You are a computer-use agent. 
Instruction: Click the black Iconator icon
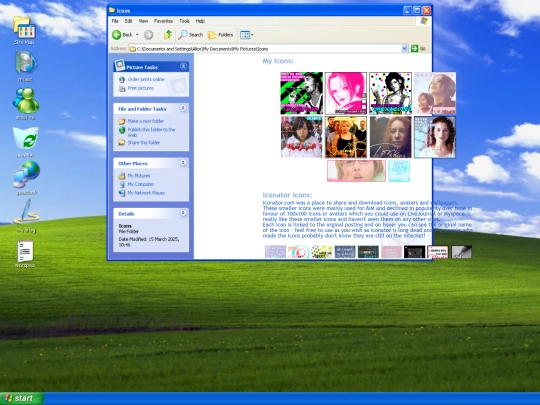click(x=414, y=252)
